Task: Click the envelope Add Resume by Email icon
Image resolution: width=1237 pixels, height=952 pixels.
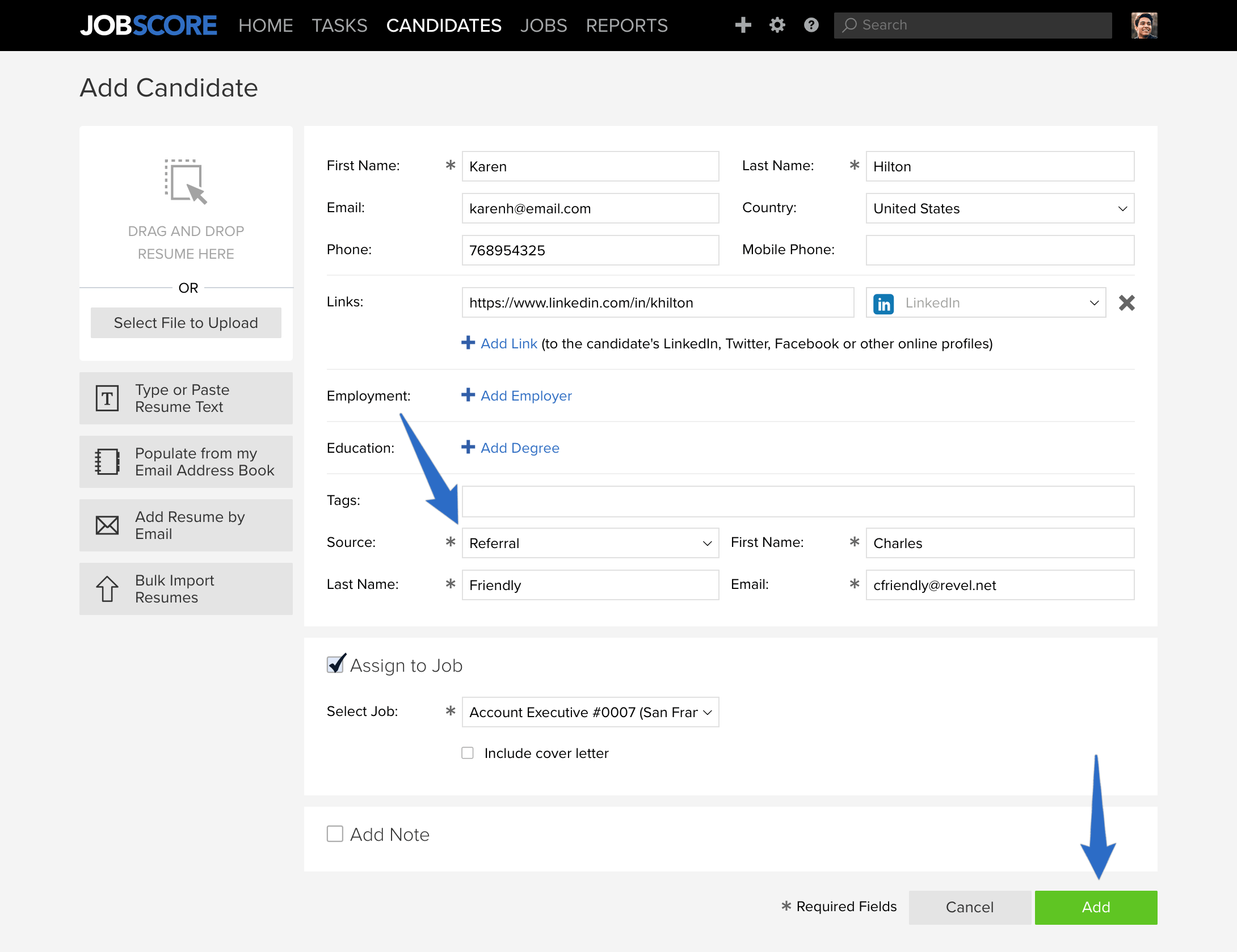Action: pyautogui.click(x=107, y=525)
